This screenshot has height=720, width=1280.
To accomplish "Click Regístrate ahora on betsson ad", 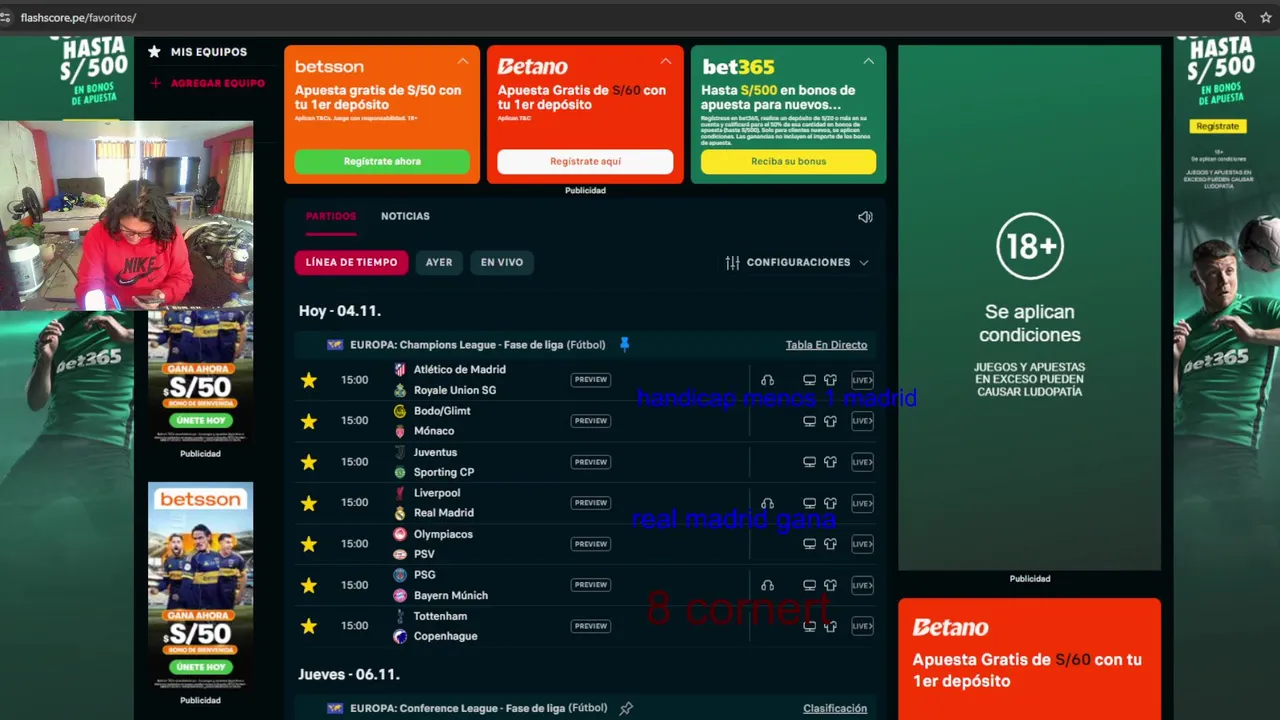I will point(382,161).
